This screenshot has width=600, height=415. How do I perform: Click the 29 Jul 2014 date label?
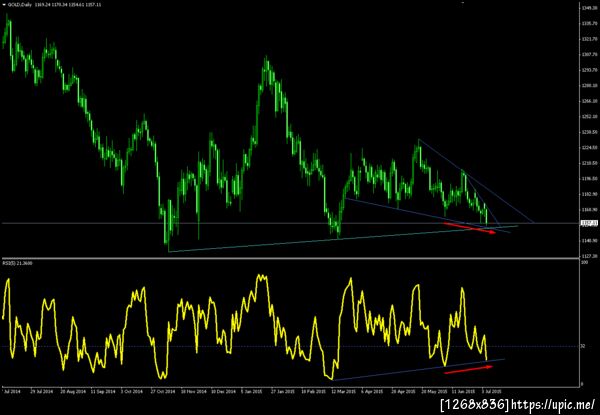pos(42,392)
